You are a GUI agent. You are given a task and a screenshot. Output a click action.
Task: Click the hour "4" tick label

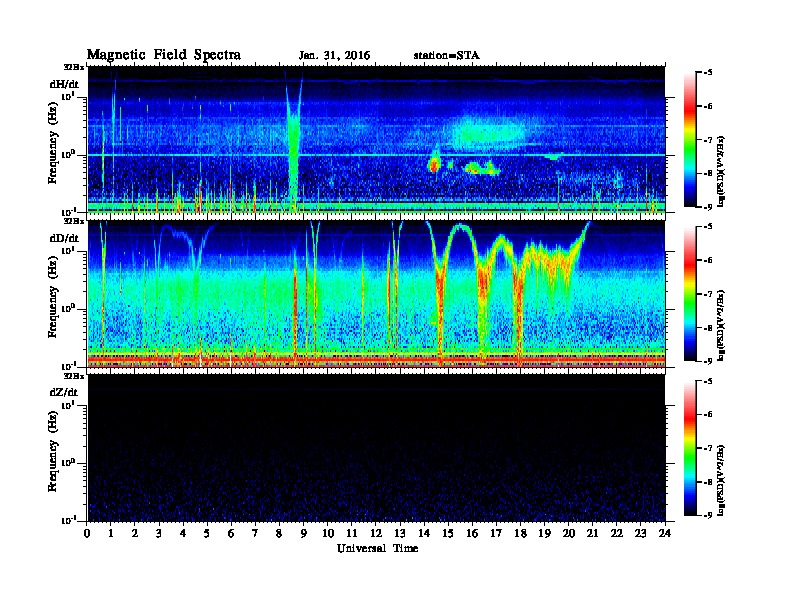tap(183, 534)
